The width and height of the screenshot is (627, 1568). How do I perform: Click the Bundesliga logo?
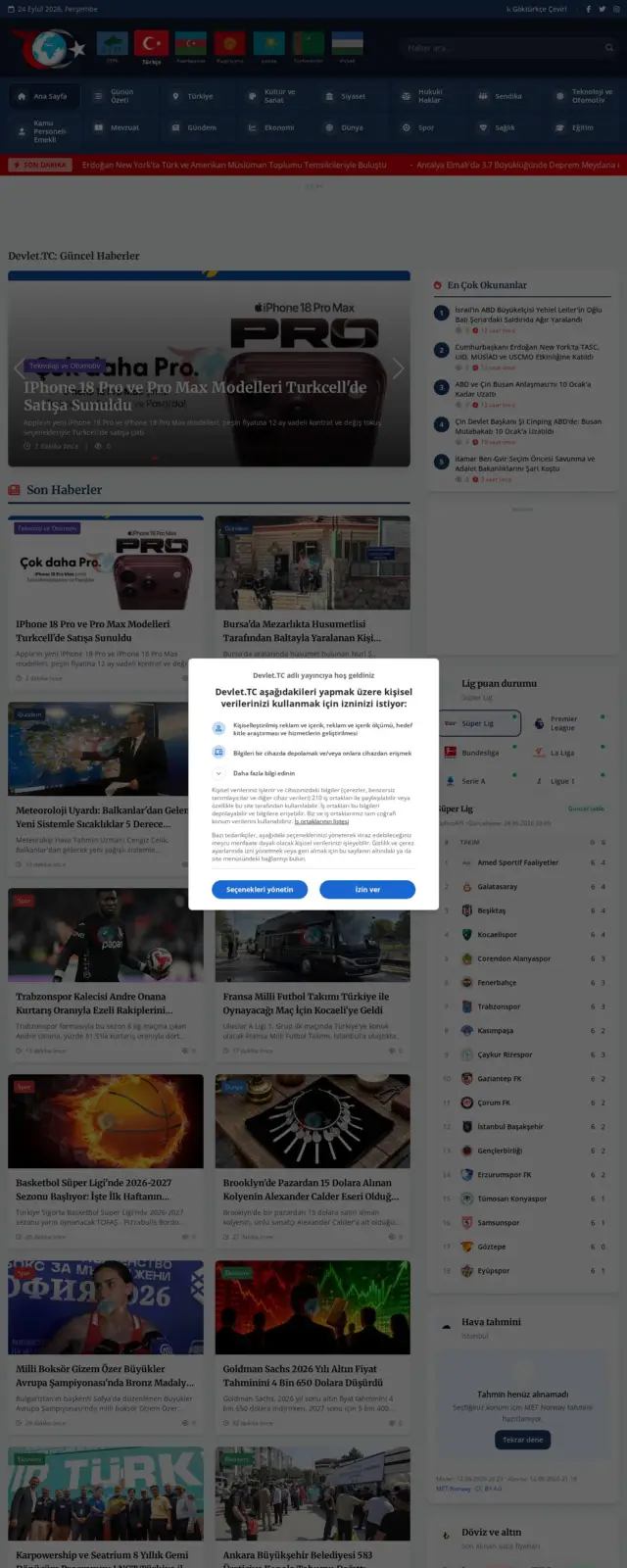tap(450, 753)
